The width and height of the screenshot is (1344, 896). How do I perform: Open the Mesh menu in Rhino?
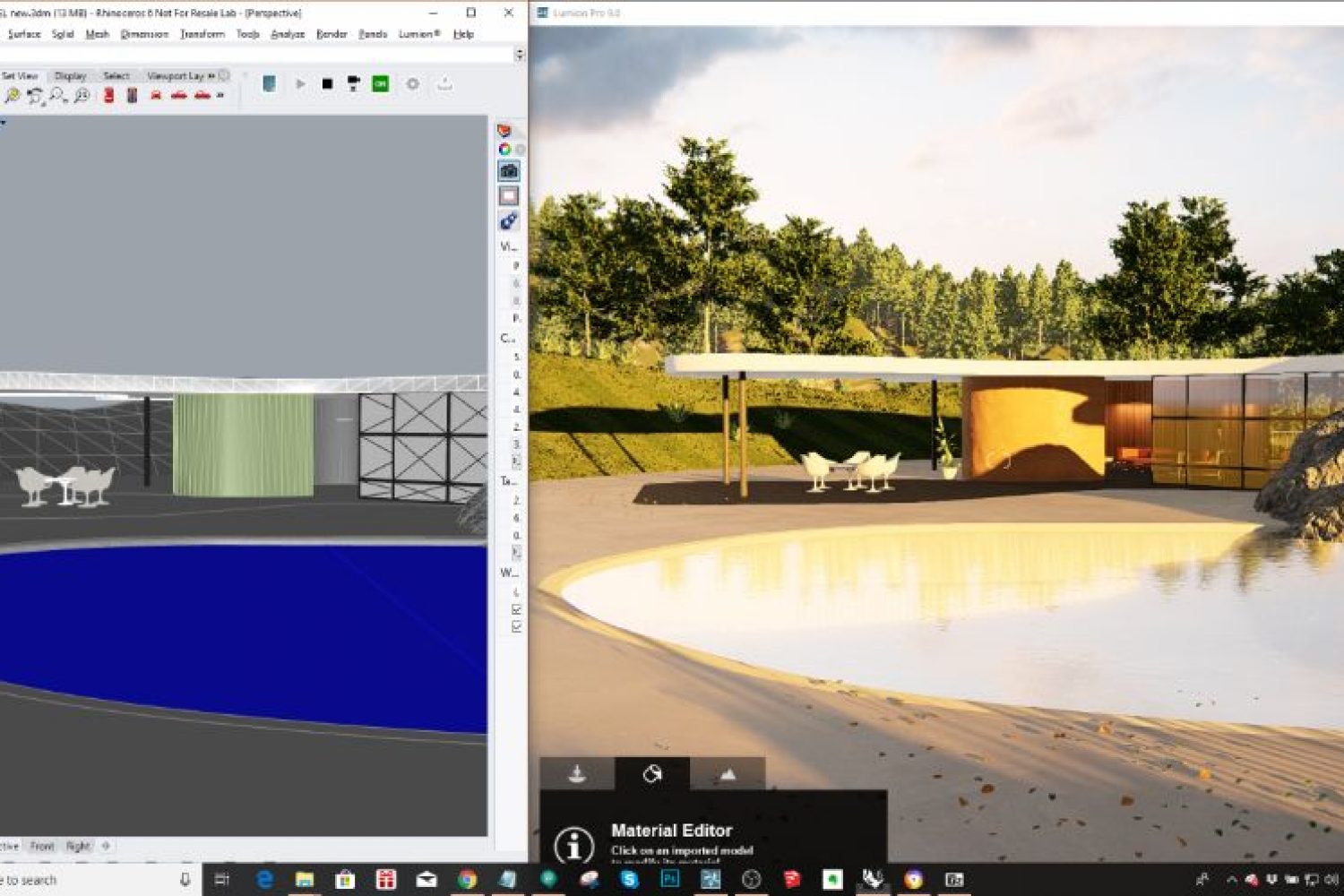(x=97, y=34)
